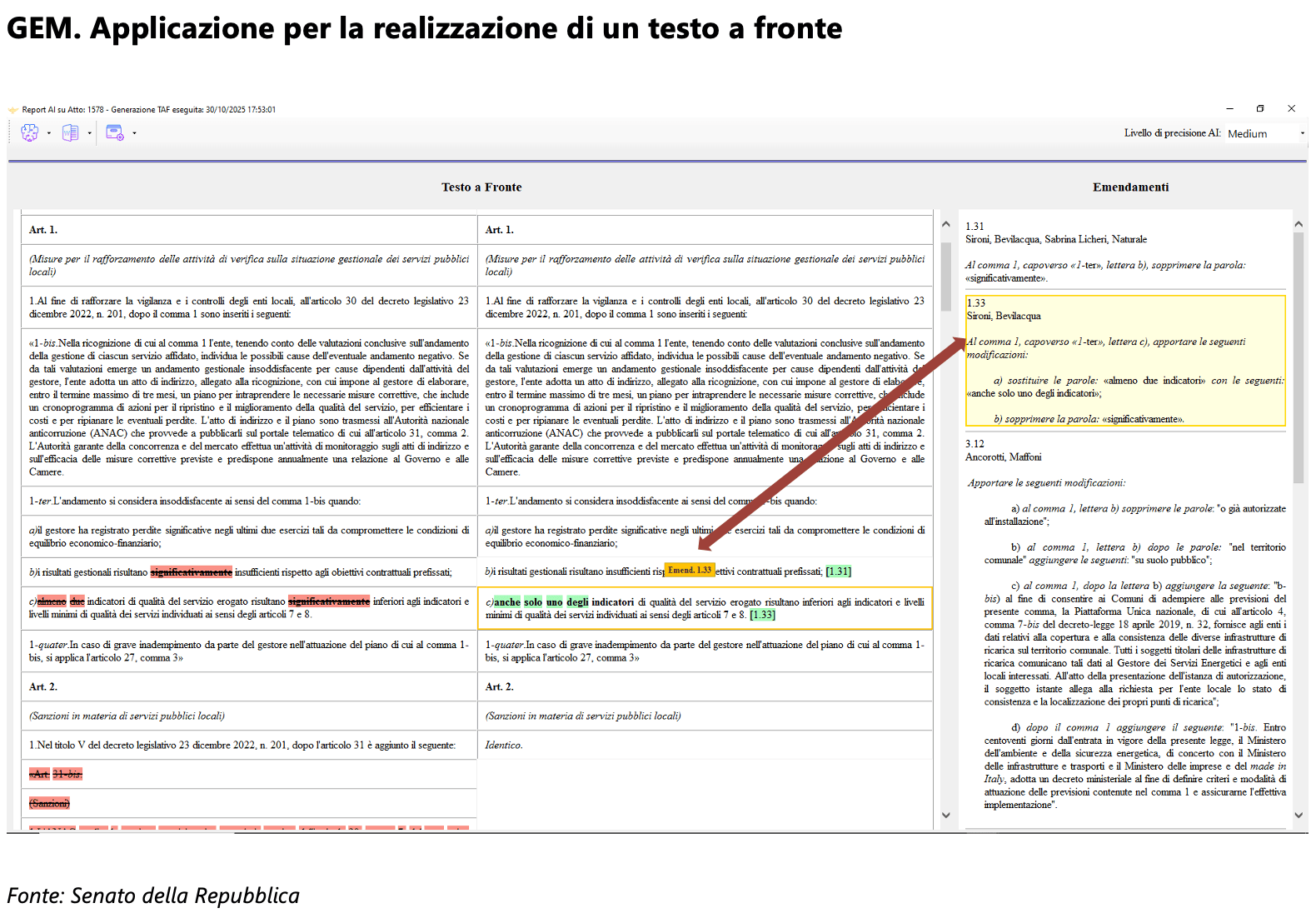Select amendment 1.31 in Emendamenti panel
Viewport: 1316px width, 913px height.
point(1124,252)
